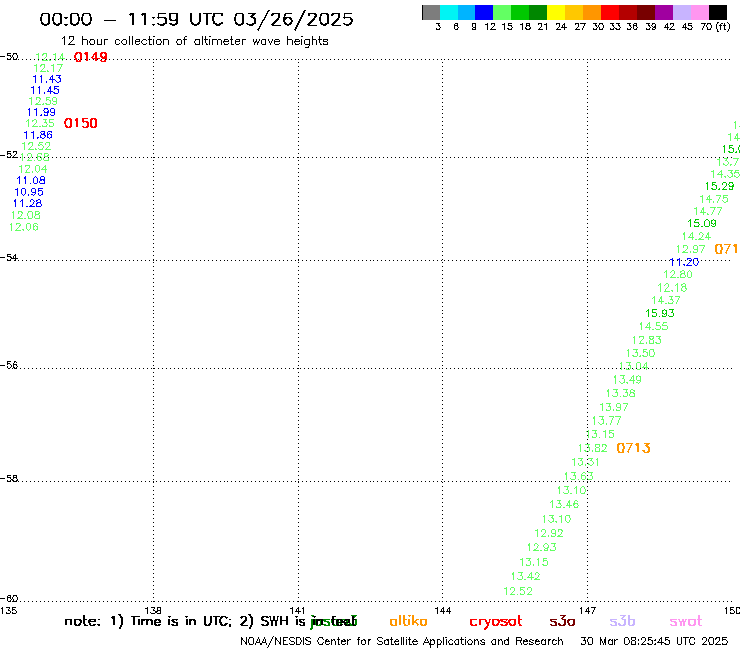Image resolution: width=740 pixels, height=650 pixels.
Task: Select wave height value 13.49
Action: (627, 380)
